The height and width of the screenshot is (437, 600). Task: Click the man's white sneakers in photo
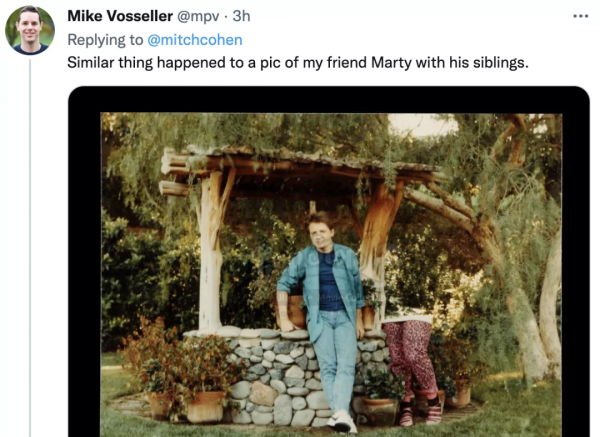[343, 421]
